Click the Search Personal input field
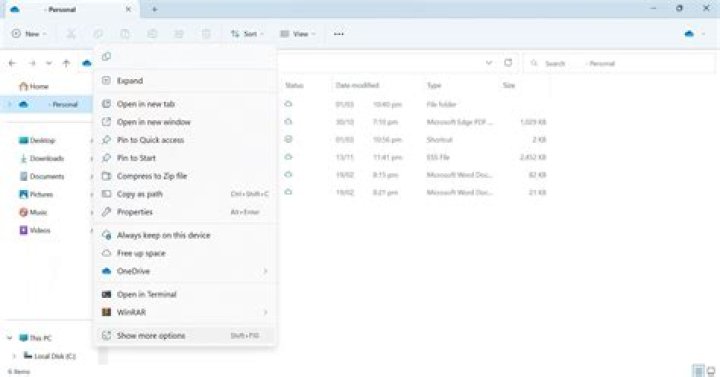The width and height of the screenshot is (720, 377). [620, 63]
